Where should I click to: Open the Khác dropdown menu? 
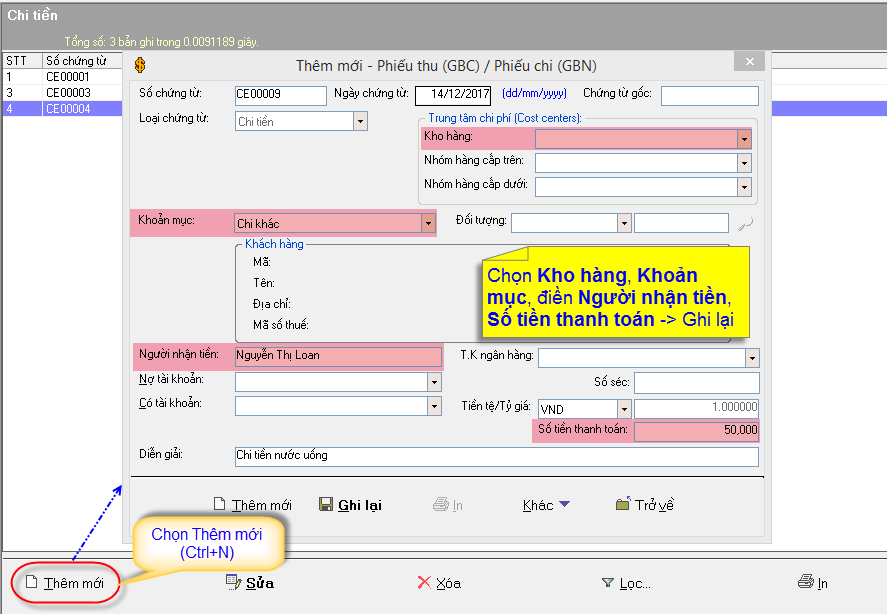click(x=546, y=505)
